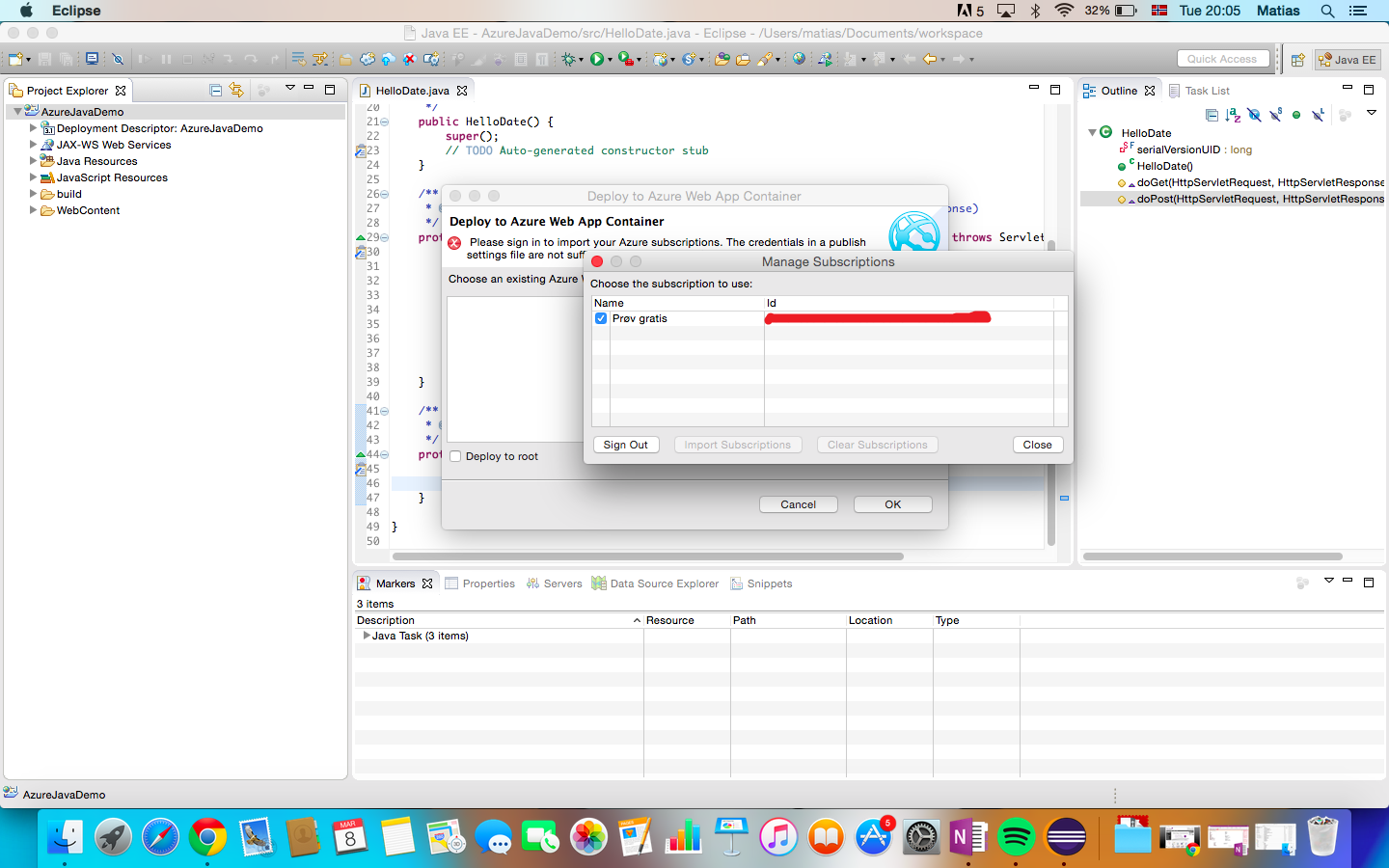
Task: Click Collapse All icon in Outline view
Action: tap(1212, 115)
